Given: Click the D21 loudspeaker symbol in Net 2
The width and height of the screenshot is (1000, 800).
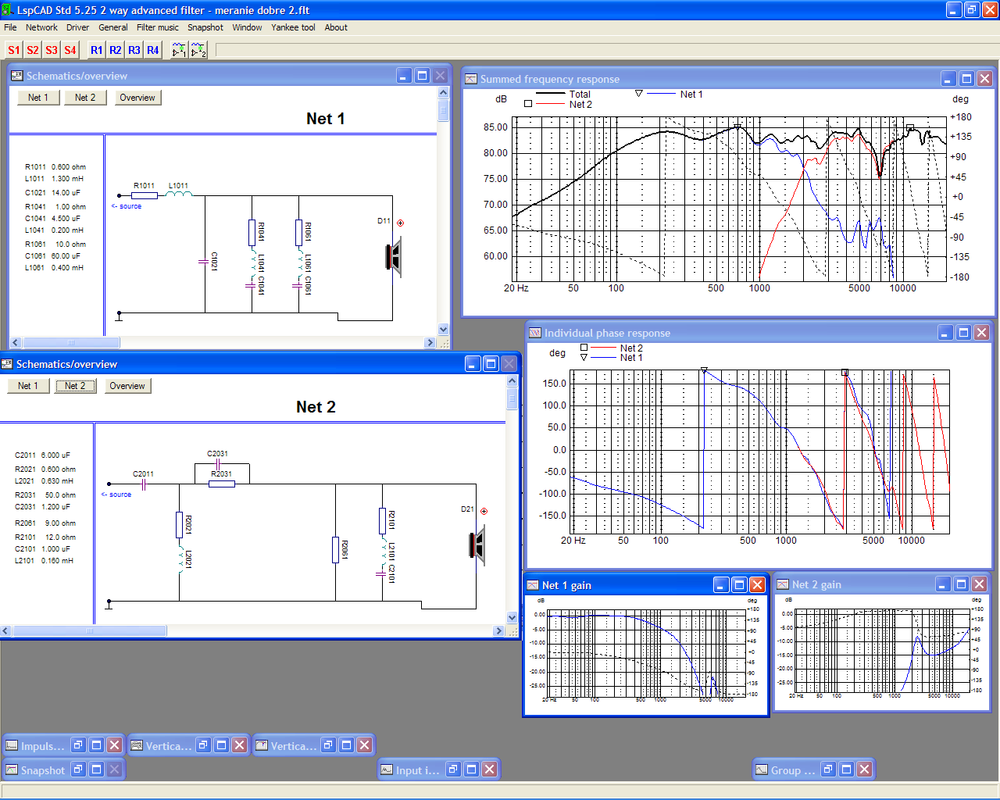Looking at the screenshot, I should [478, 545].
